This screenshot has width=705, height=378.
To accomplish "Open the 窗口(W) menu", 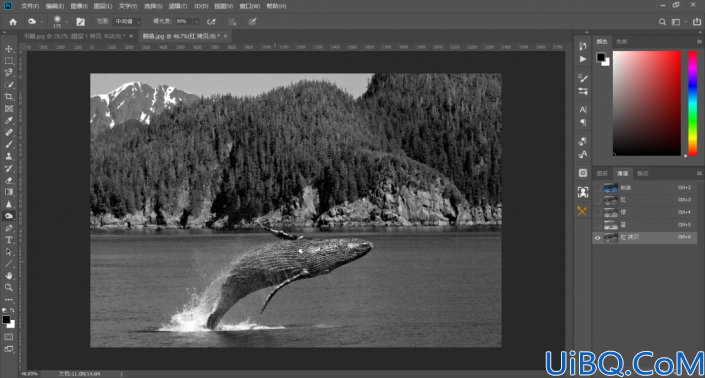I will coord(250,6).
